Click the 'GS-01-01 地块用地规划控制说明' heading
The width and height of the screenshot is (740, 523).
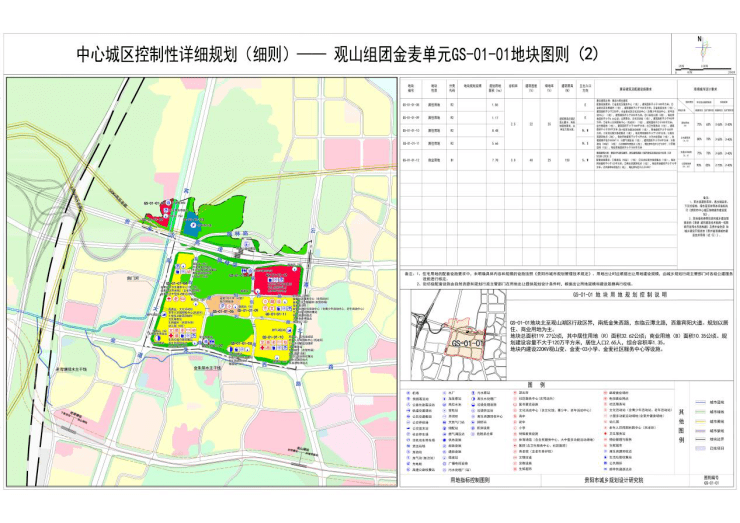pos(620,295)
